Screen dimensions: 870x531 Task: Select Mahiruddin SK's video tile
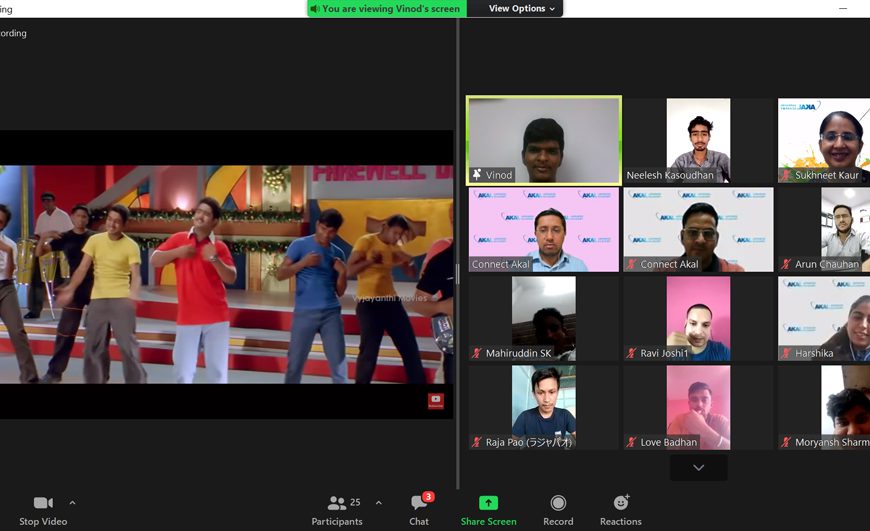pos(544,318)
